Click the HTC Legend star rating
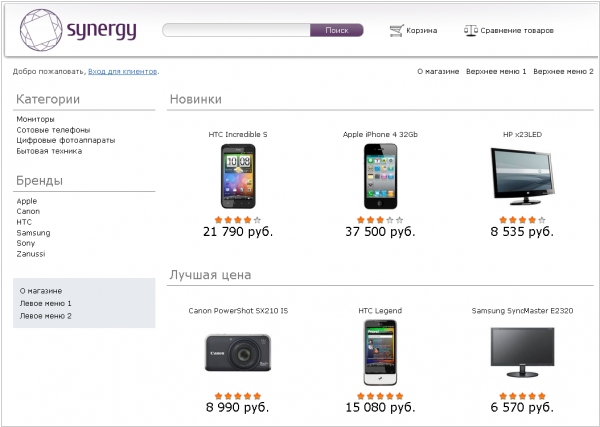 (x=380, y=396)
